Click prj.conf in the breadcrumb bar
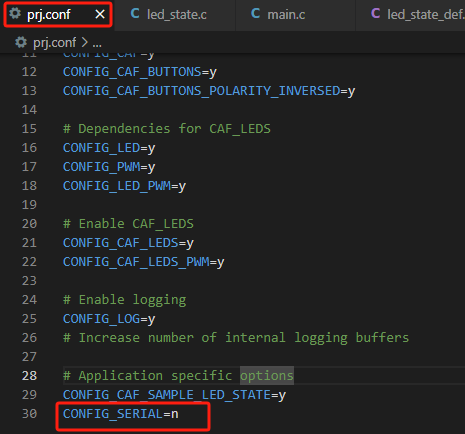Screen dimensions: 465x434 pos(54,43)
